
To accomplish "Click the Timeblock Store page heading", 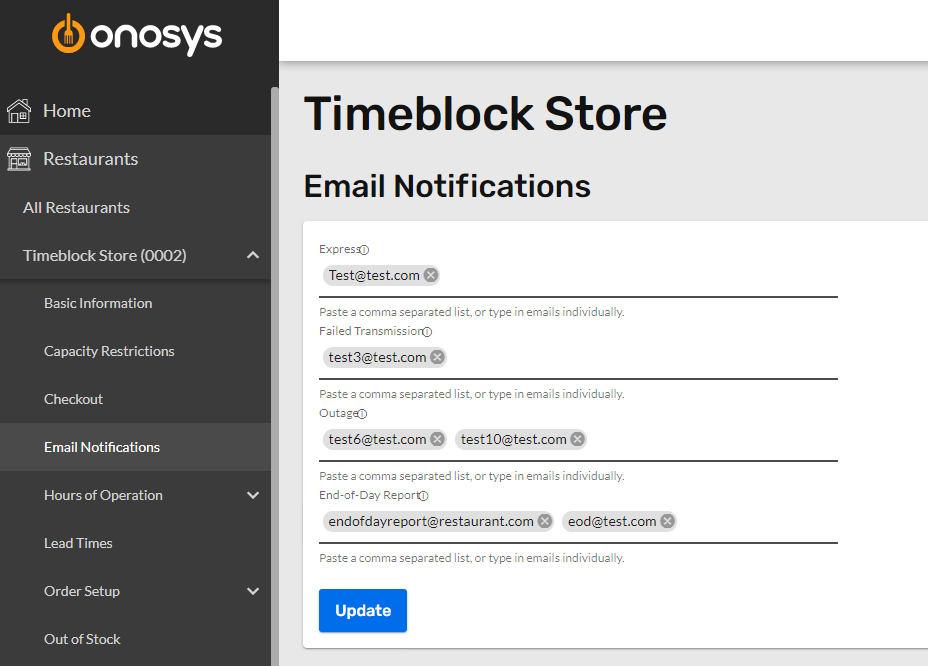I will (x=485, y=114).
